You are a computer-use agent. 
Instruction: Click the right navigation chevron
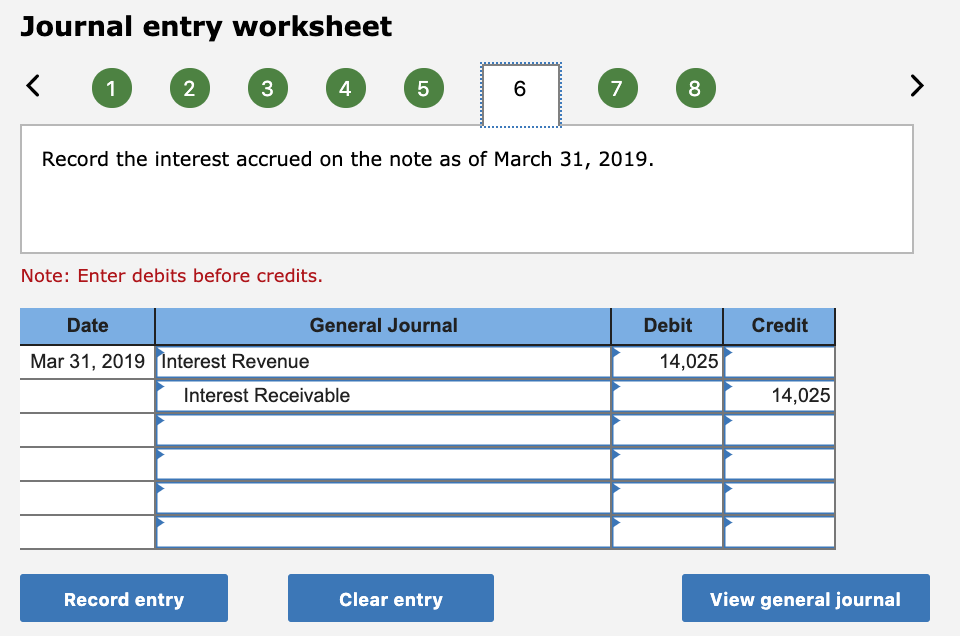pyautogui.click(x=916, y=86)
